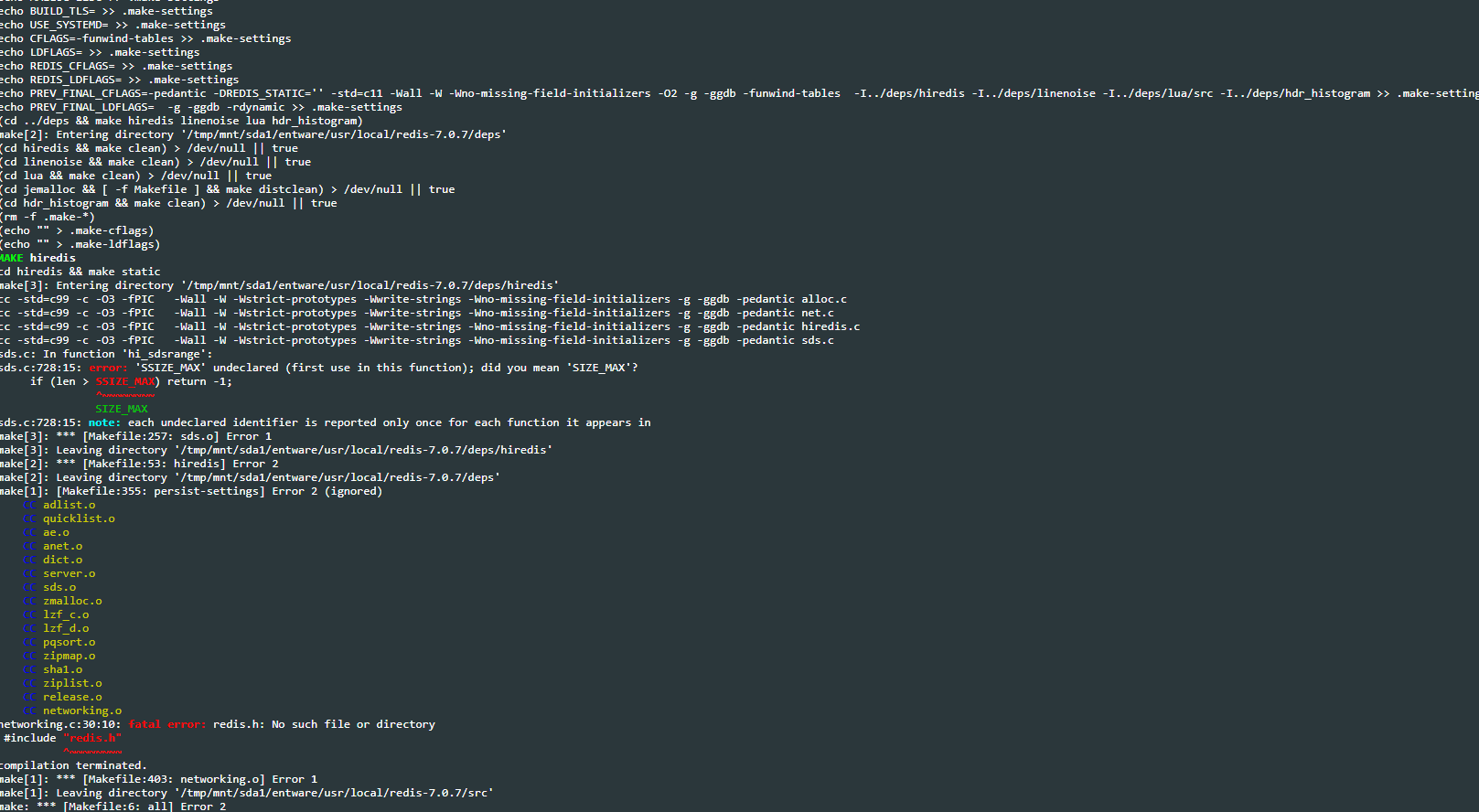Click the "[Makefile:403: networking.o] Error 1" text
The width and height of the screenshot is (1479, 812).
coord(199,779)
